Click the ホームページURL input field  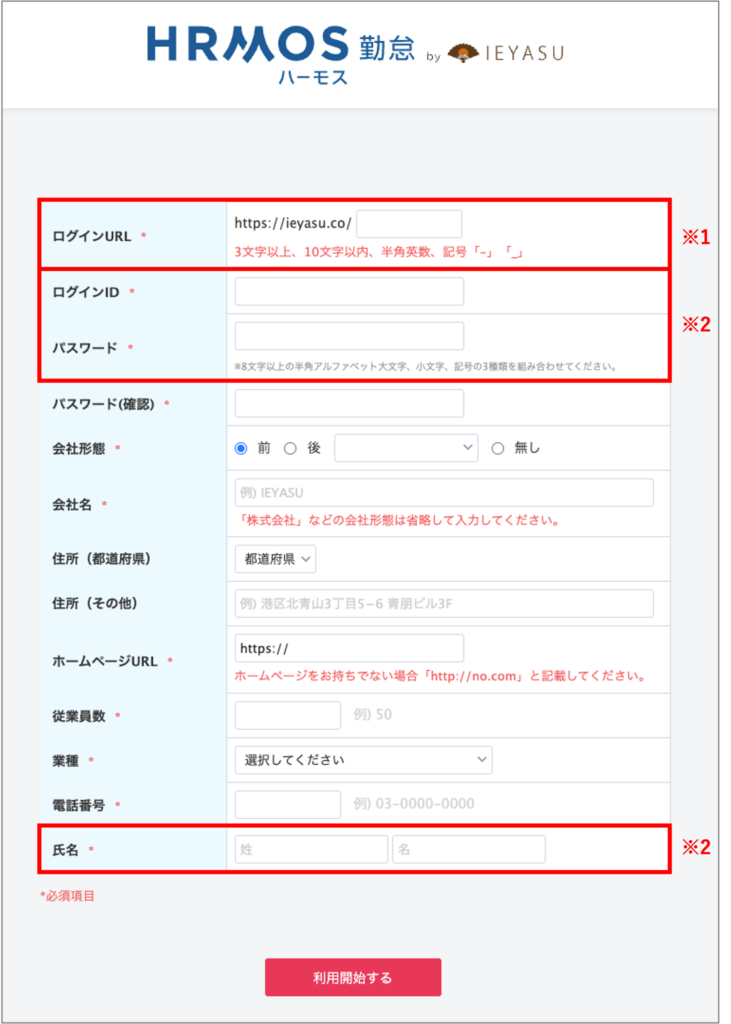point(349,648)
